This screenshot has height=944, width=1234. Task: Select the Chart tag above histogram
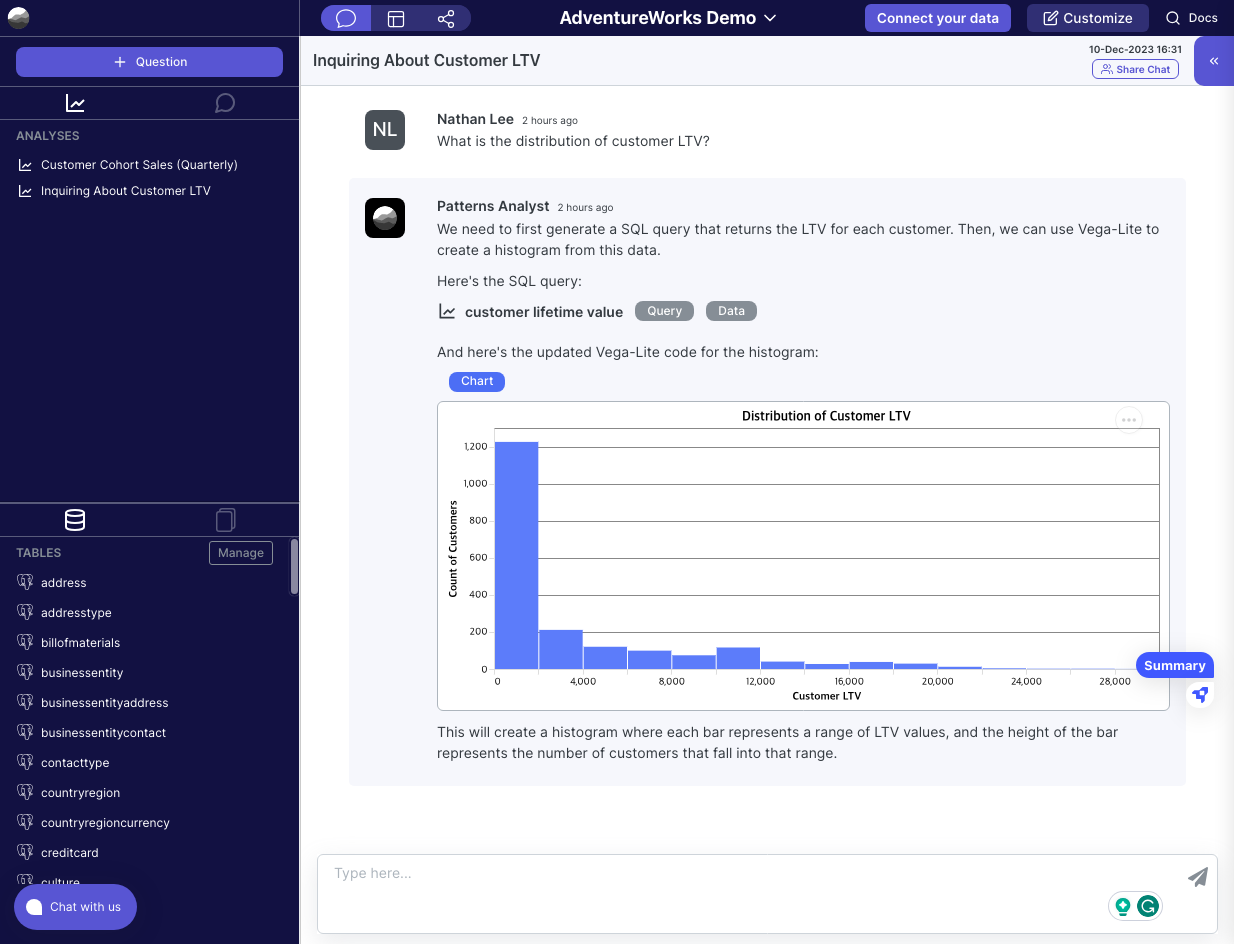tap(477, 381)
